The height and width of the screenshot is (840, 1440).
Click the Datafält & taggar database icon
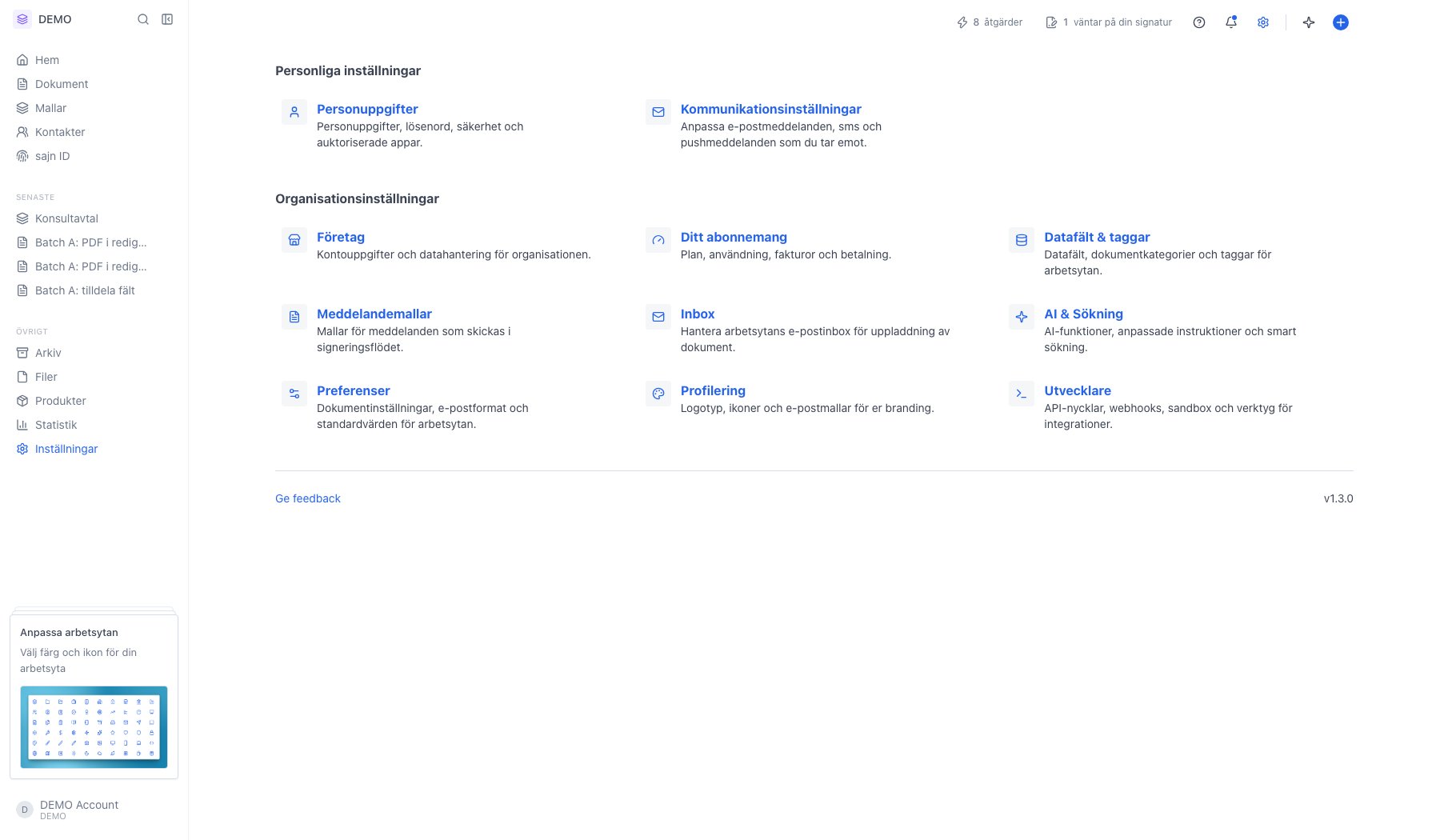click(x=1022, y=240)
